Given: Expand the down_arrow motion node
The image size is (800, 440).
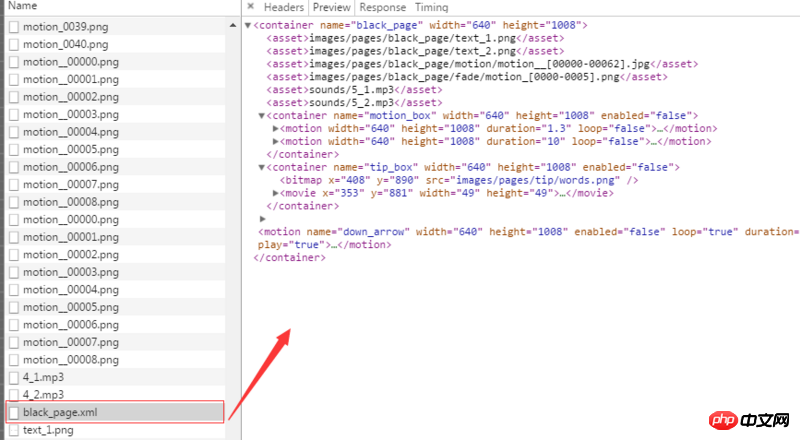Looking at the screenshot, I should [x=262, y=219].
